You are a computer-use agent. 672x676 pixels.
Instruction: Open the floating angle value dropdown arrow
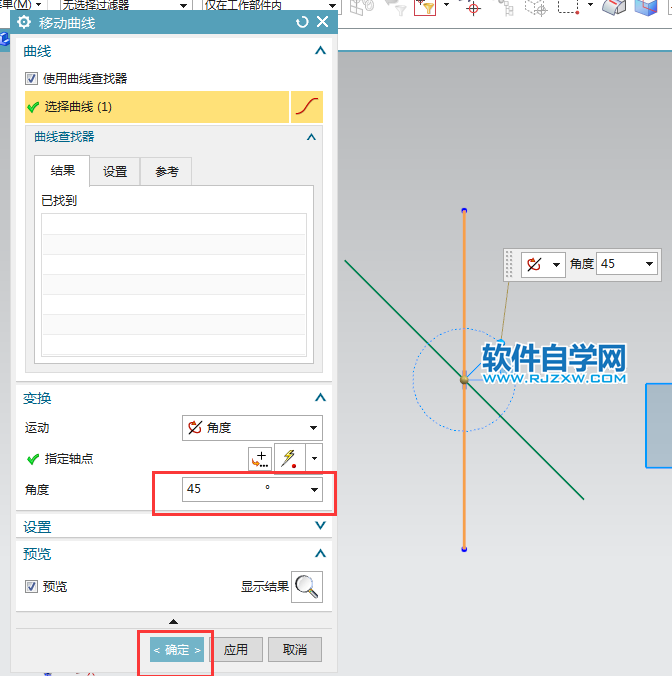[649, 264]
